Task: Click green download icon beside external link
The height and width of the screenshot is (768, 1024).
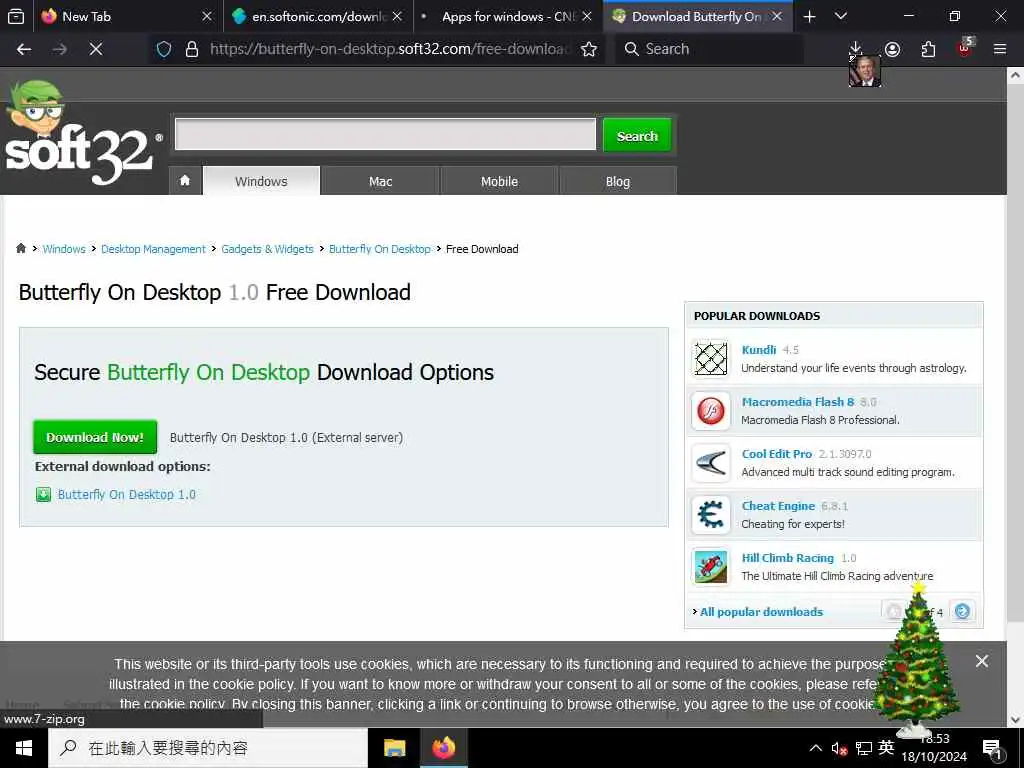Action: 43,494
